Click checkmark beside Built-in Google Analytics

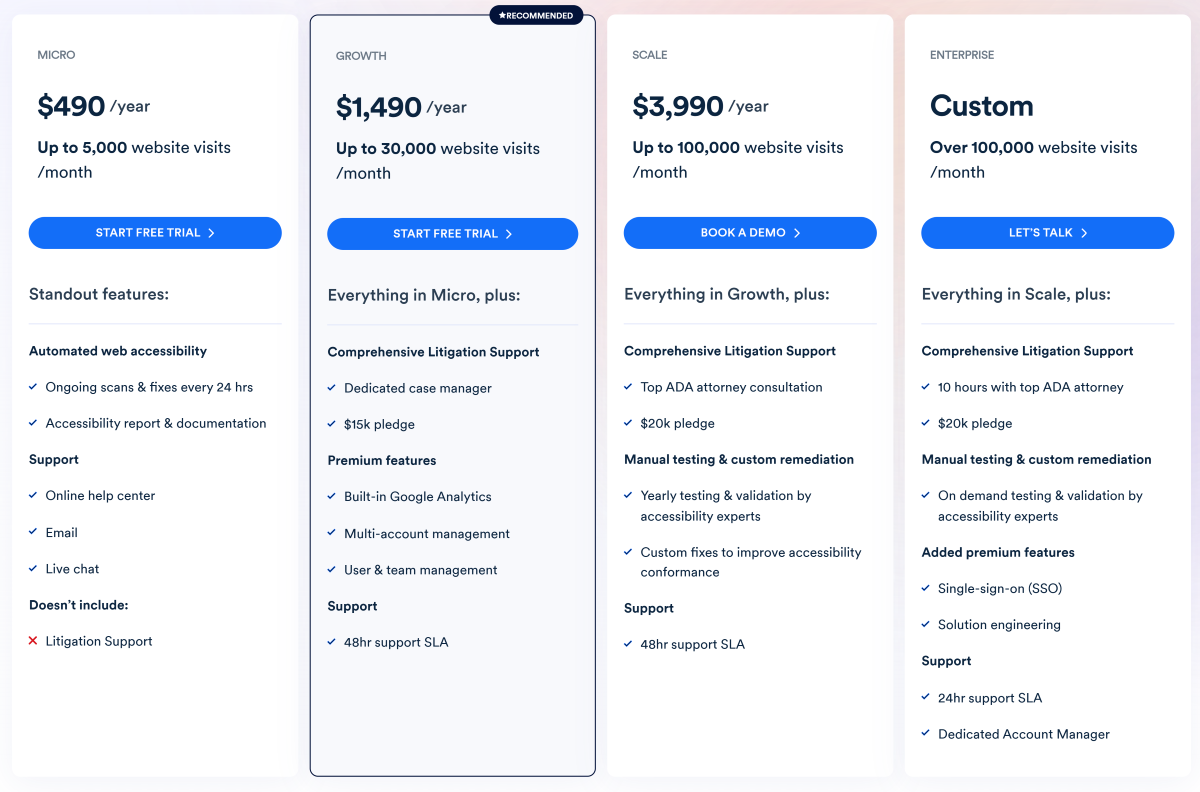pos(332,497)
